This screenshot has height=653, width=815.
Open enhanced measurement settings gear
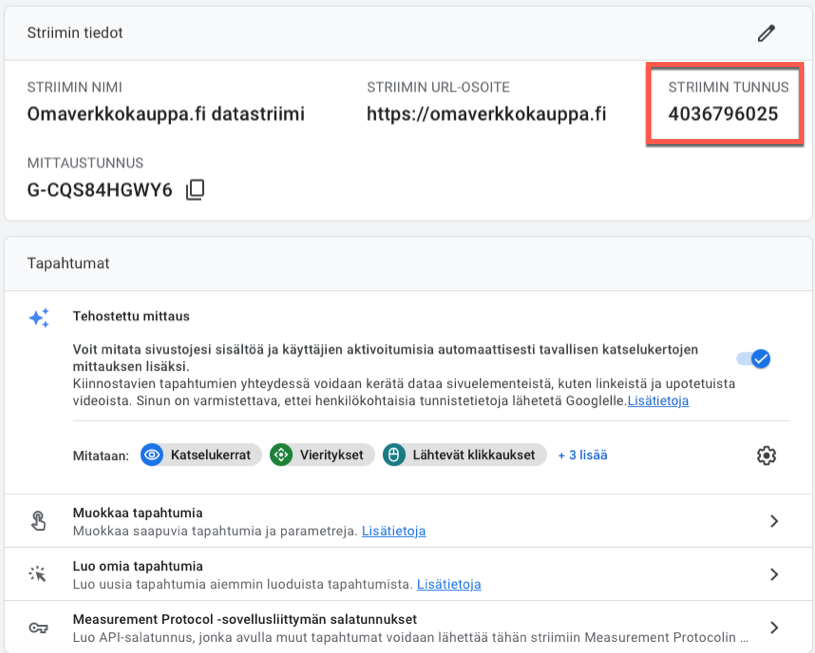[x=766, y=455]
